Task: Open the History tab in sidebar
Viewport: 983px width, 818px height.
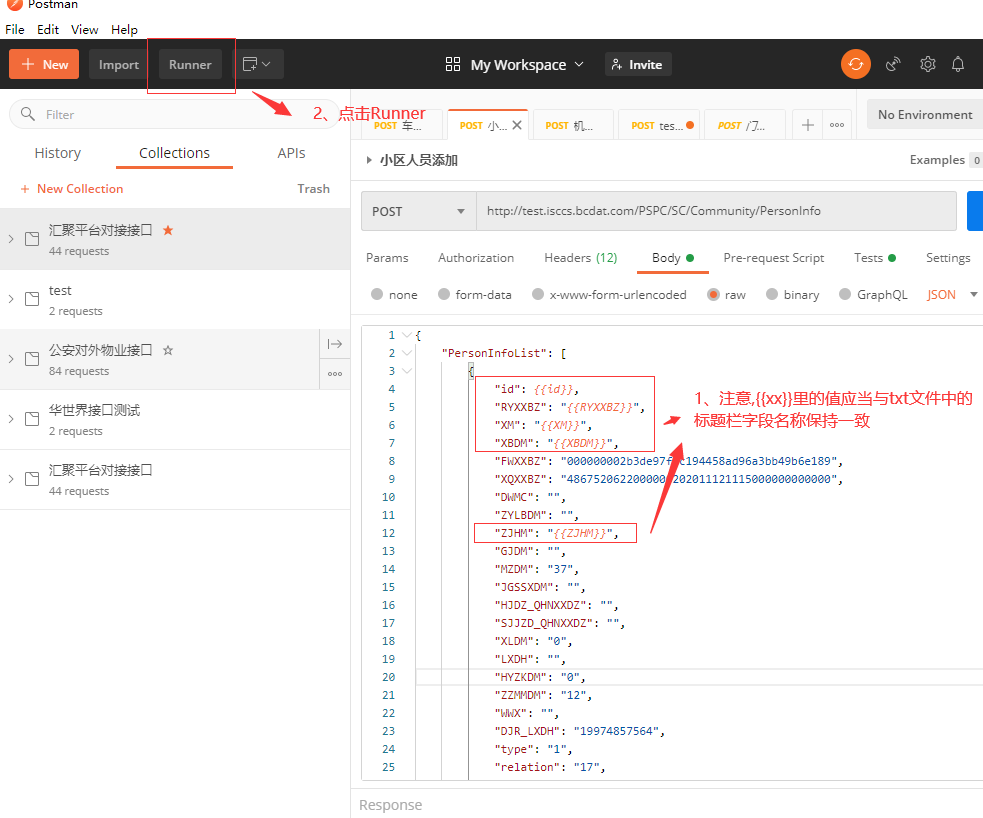Action: [x=57, y=153]
